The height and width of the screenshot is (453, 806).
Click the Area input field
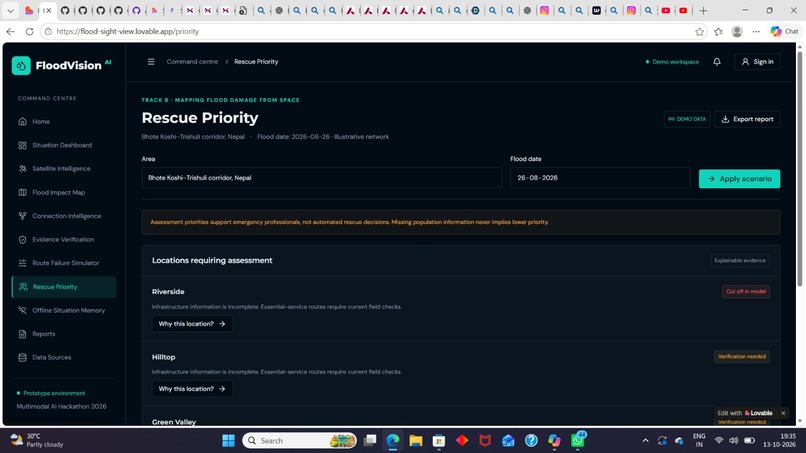(x=322, y=178)
